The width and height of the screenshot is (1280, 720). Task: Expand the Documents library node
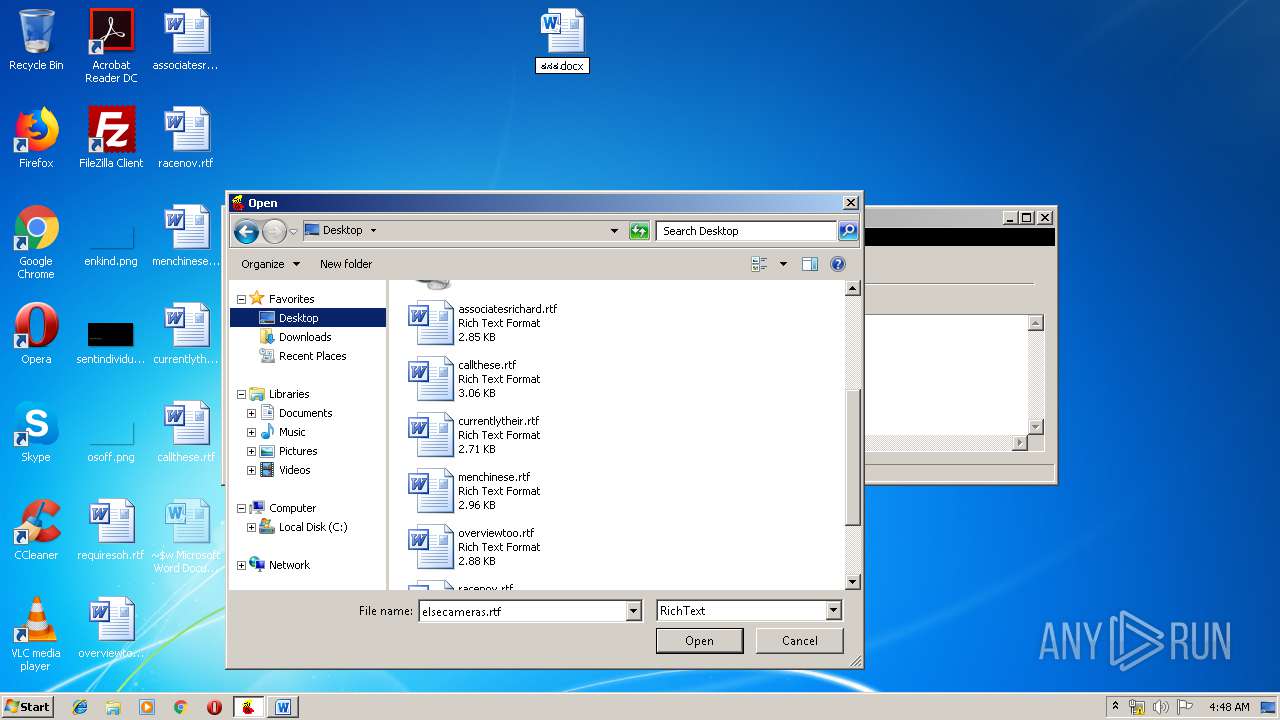click(x=251, y=413)
